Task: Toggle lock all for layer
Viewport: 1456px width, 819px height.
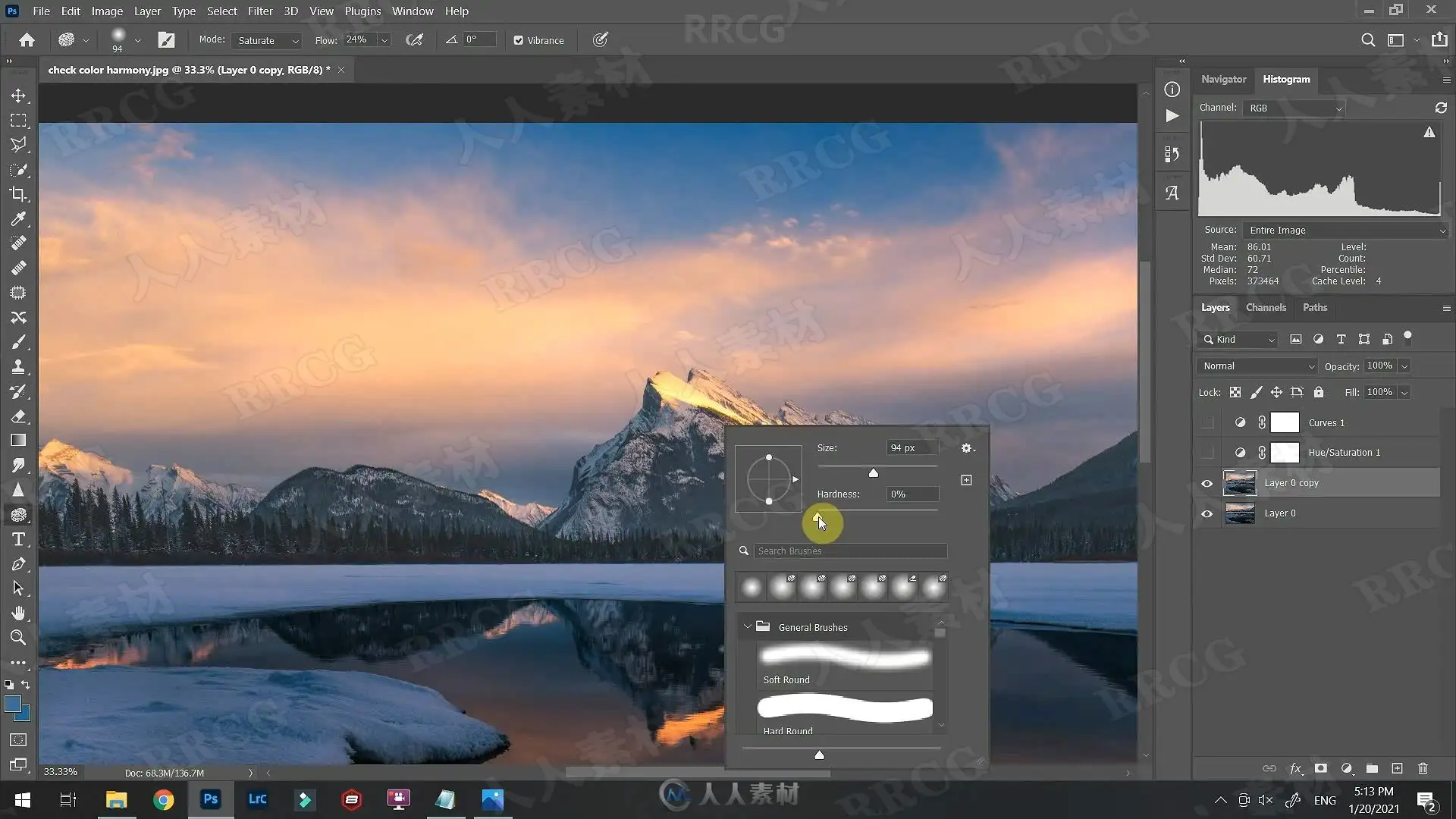Action: 1319,392
